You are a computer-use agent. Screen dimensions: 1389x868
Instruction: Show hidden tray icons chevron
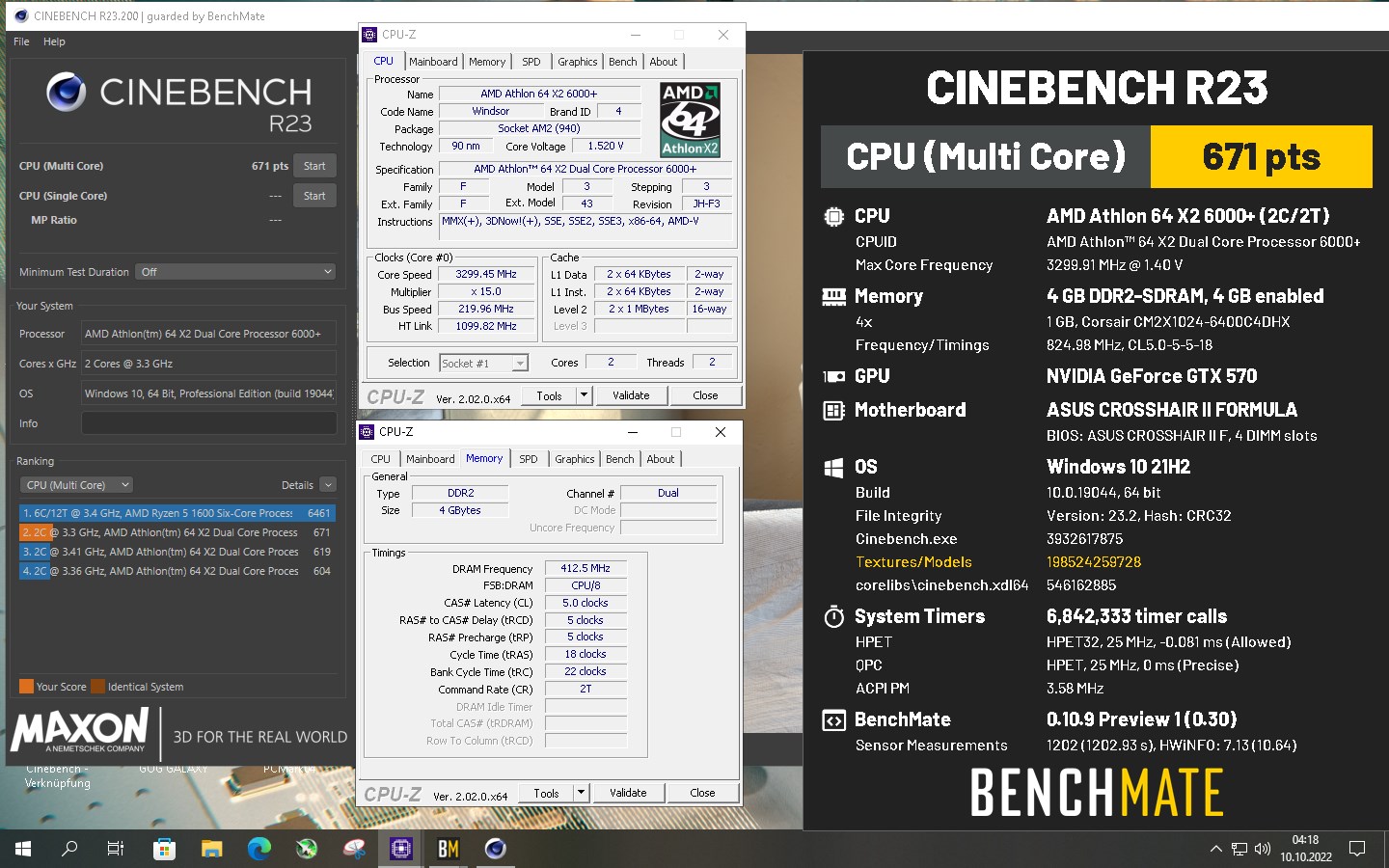[x=1215, y=849]
